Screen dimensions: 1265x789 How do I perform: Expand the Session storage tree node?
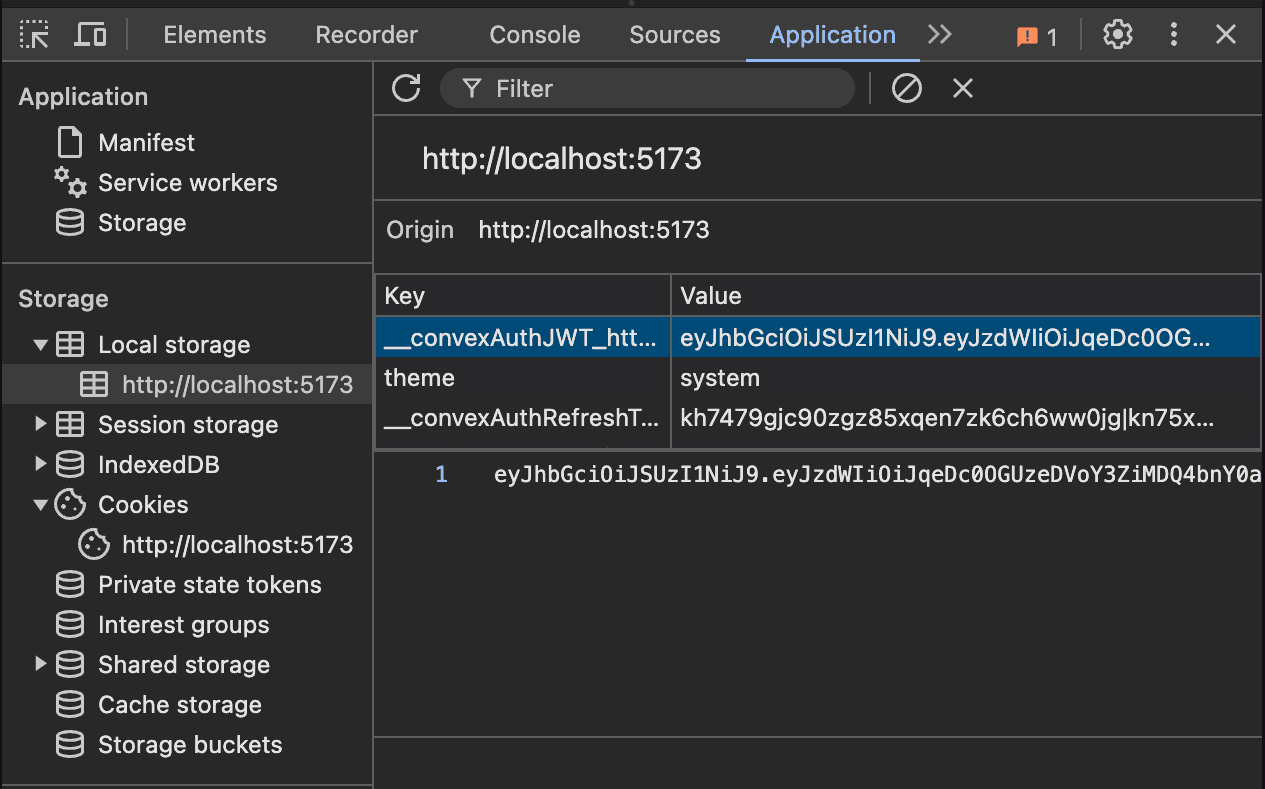coord(41,425)
